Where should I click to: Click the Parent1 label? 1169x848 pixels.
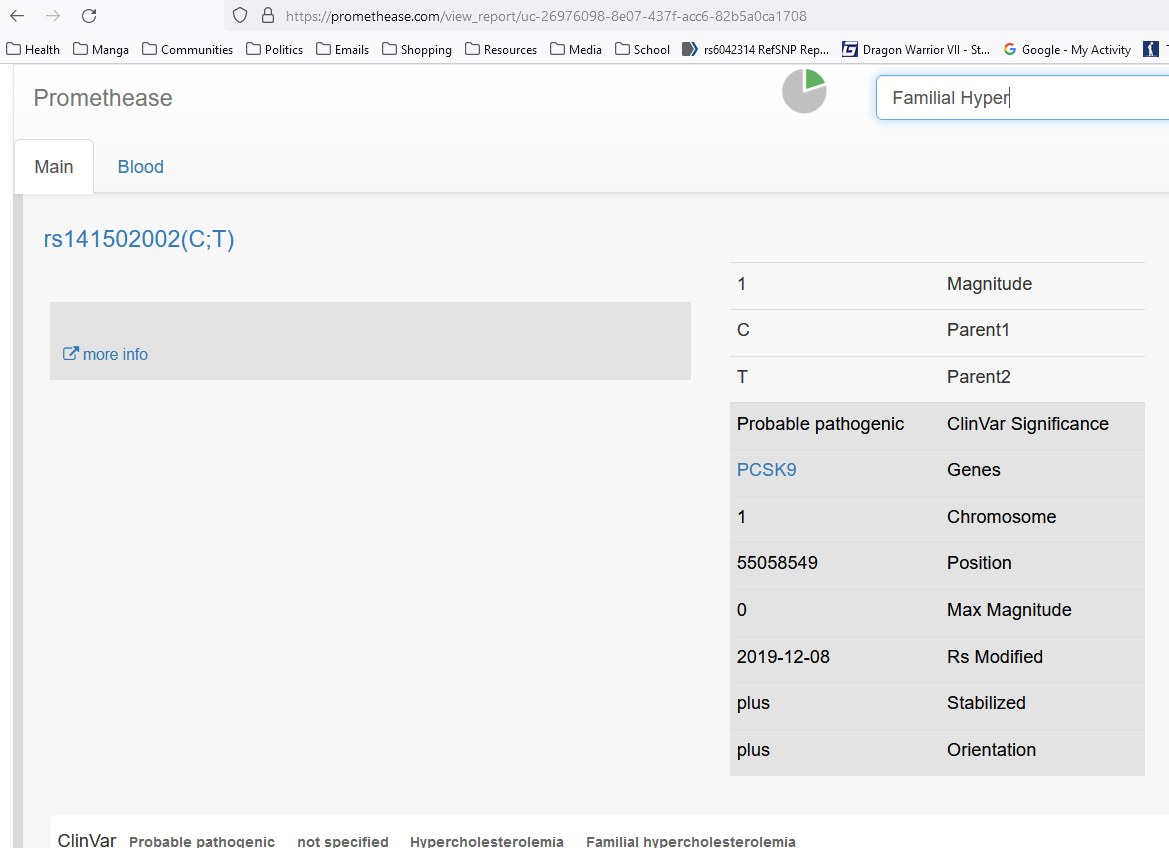(978, 330)
